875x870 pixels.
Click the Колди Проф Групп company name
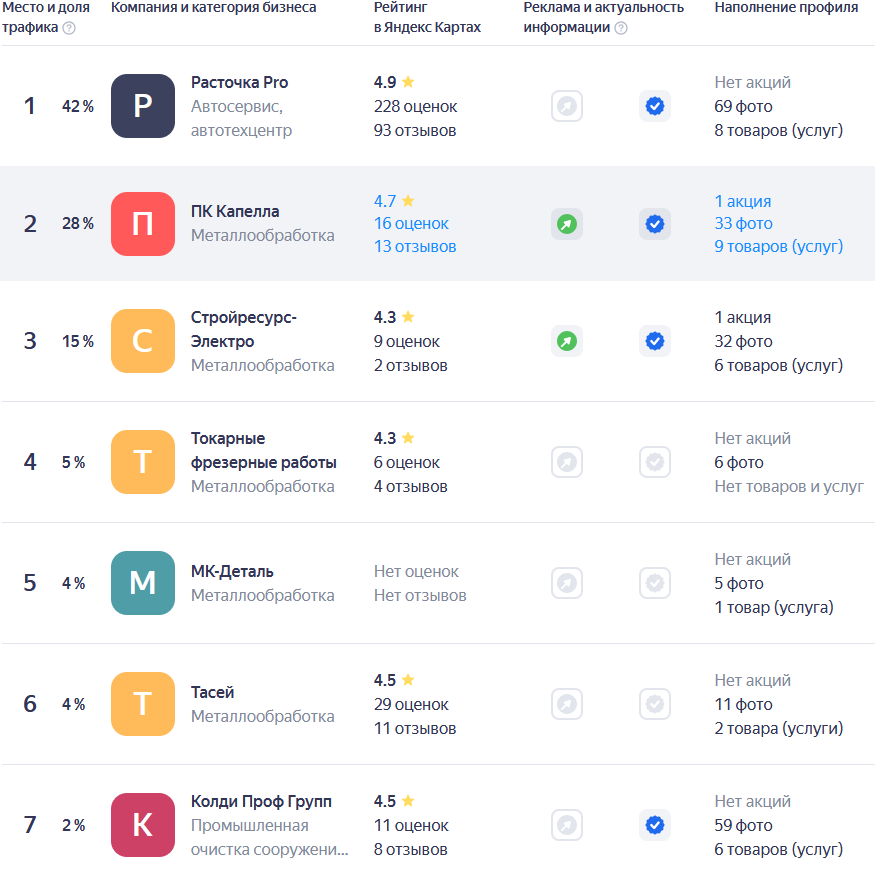pos(261,802)
